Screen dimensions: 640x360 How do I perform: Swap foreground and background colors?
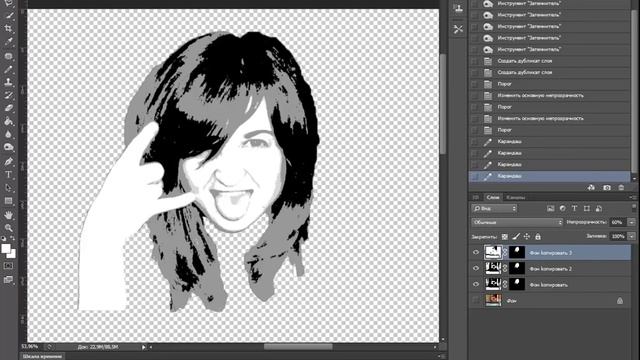(x=13, y=238)
